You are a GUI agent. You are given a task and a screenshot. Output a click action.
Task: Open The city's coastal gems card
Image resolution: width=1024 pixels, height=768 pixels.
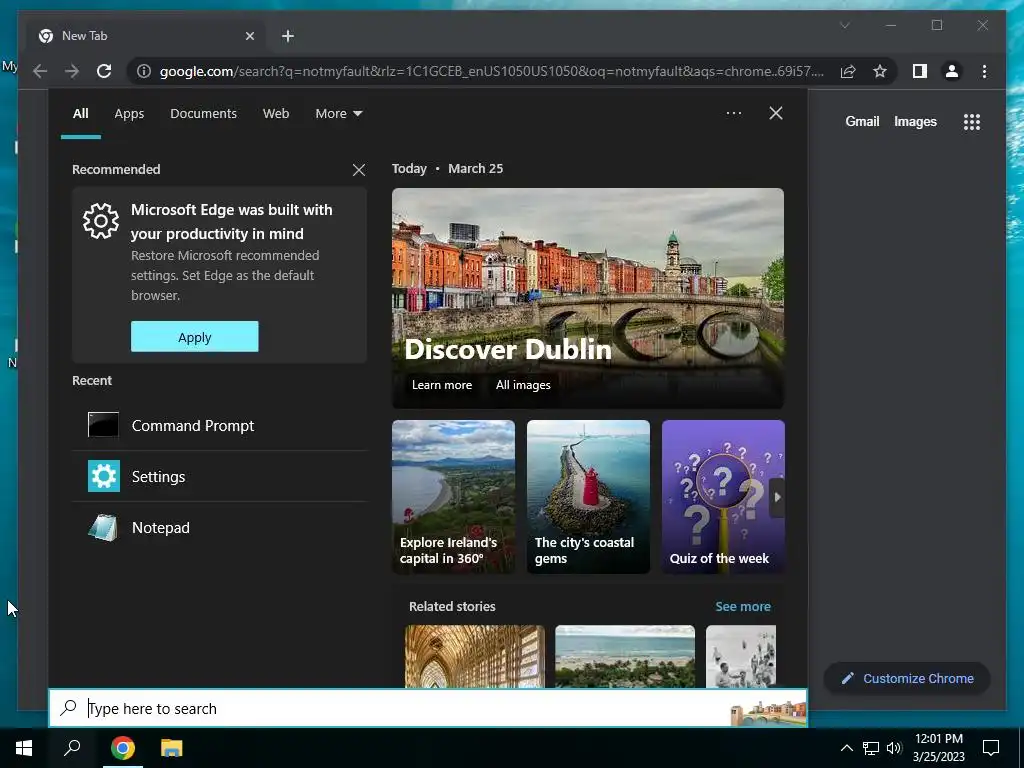pos(588,497)
